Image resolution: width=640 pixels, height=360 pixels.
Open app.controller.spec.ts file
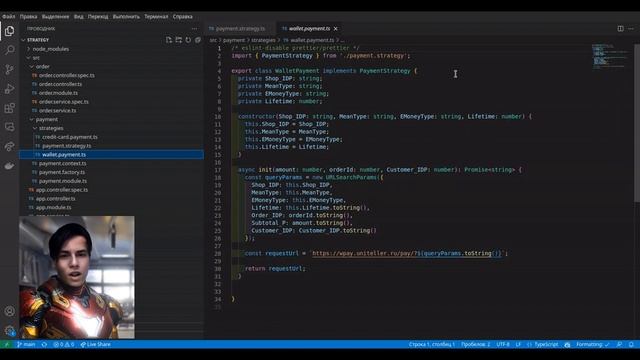tap(62, 190)
